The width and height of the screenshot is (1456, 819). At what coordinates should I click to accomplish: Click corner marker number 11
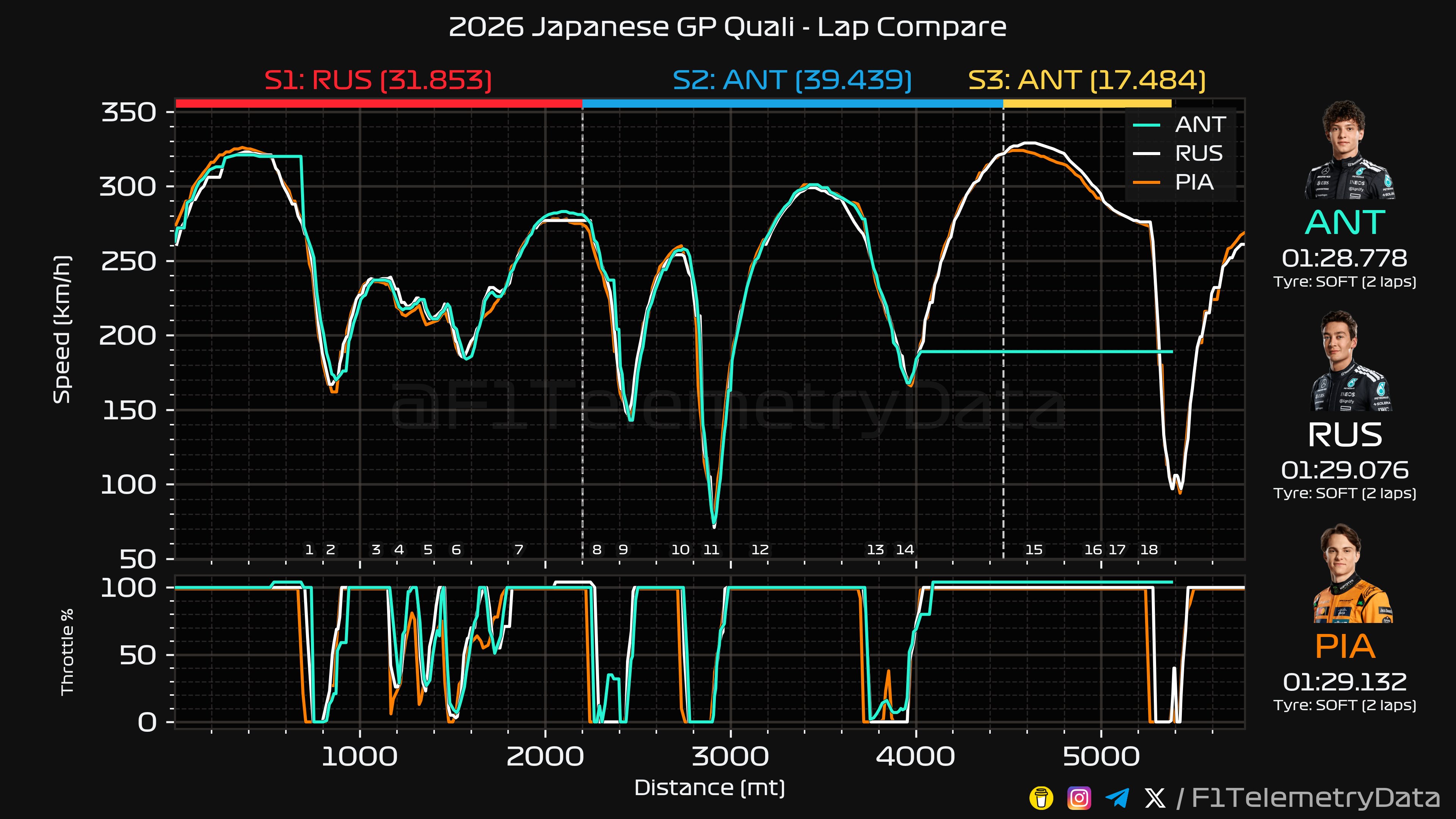tap(711, 549)
